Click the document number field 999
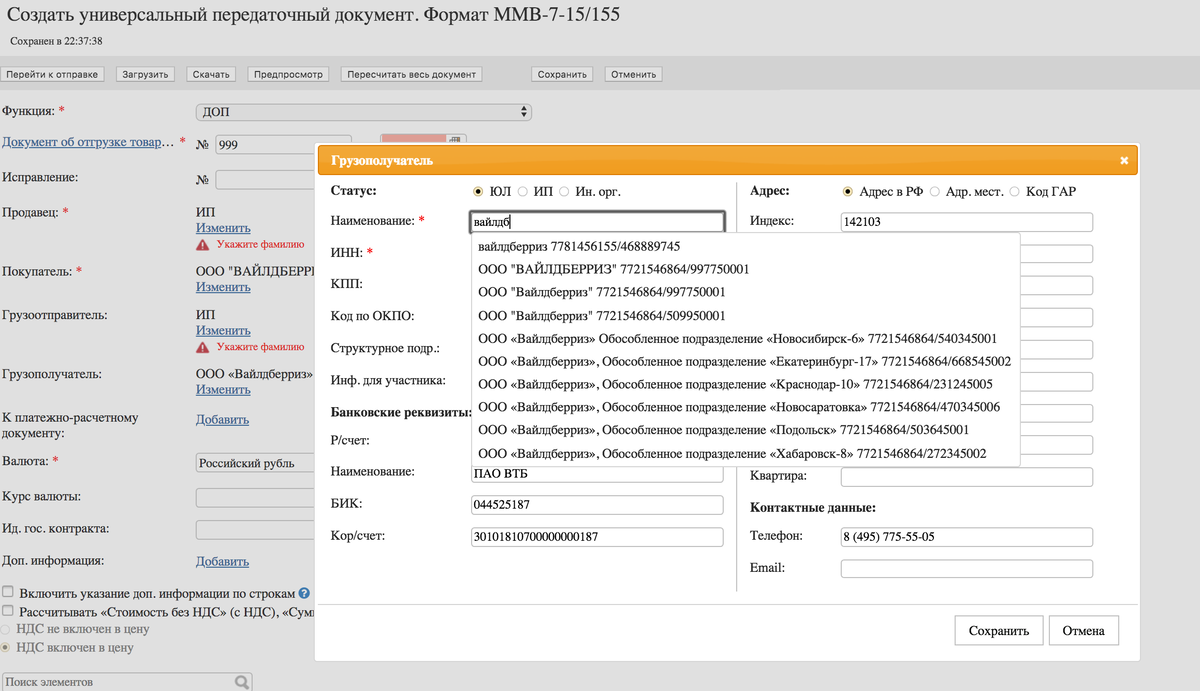The image size is (1200, 691). [283, 144]
